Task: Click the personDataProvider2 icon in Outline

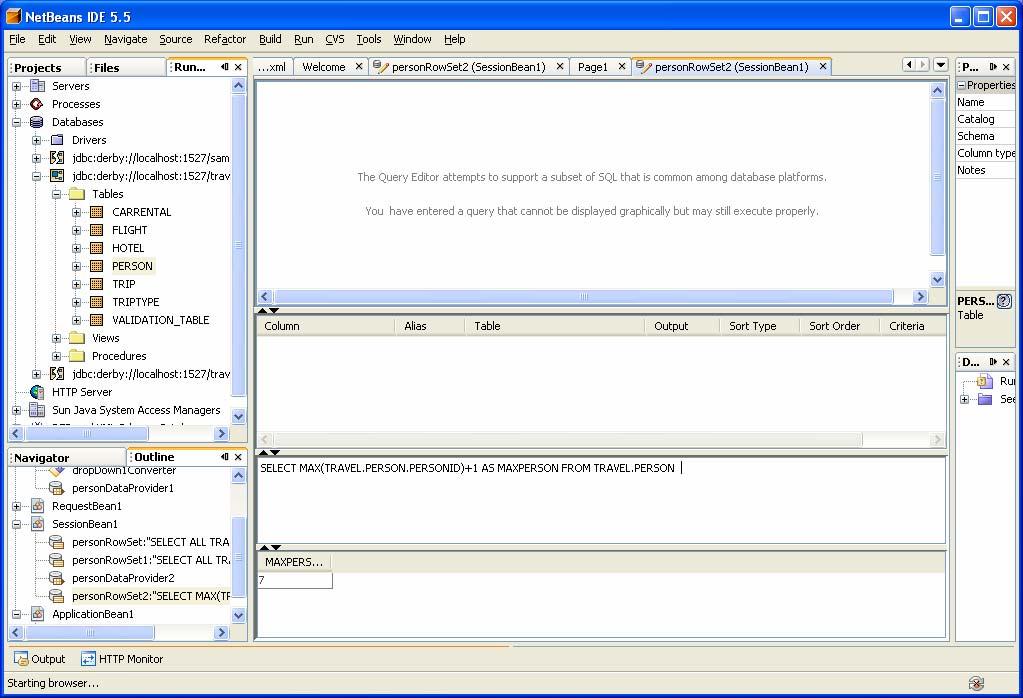Action: (x=57, y=578)
